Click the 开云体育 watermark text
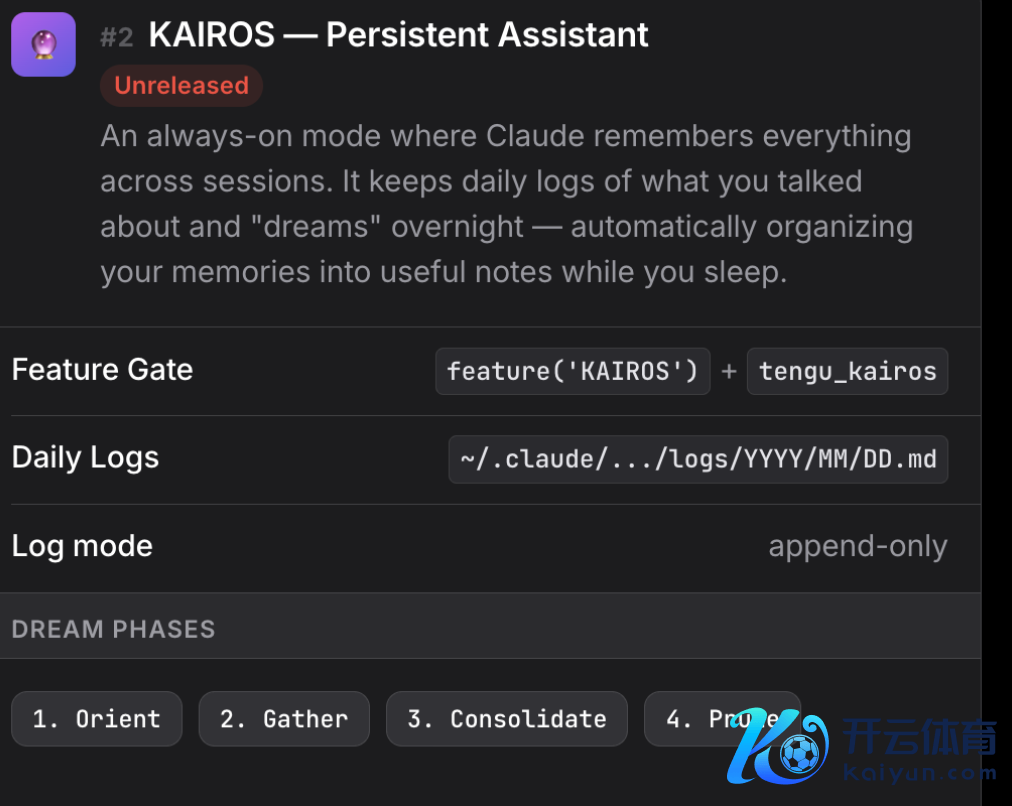Viewport: 1012px width, 806px height. coord(920,740)
